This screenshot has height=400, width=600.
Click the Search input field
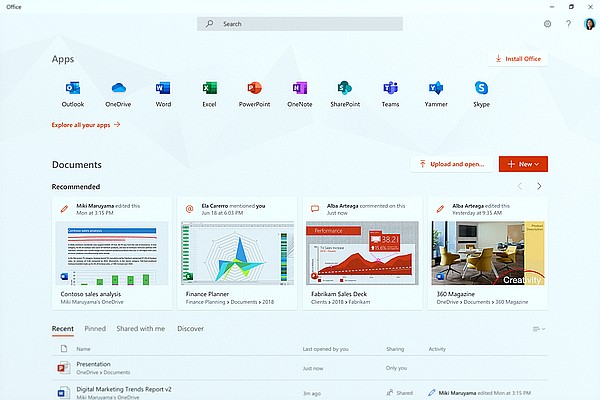(x=300, y=23)
